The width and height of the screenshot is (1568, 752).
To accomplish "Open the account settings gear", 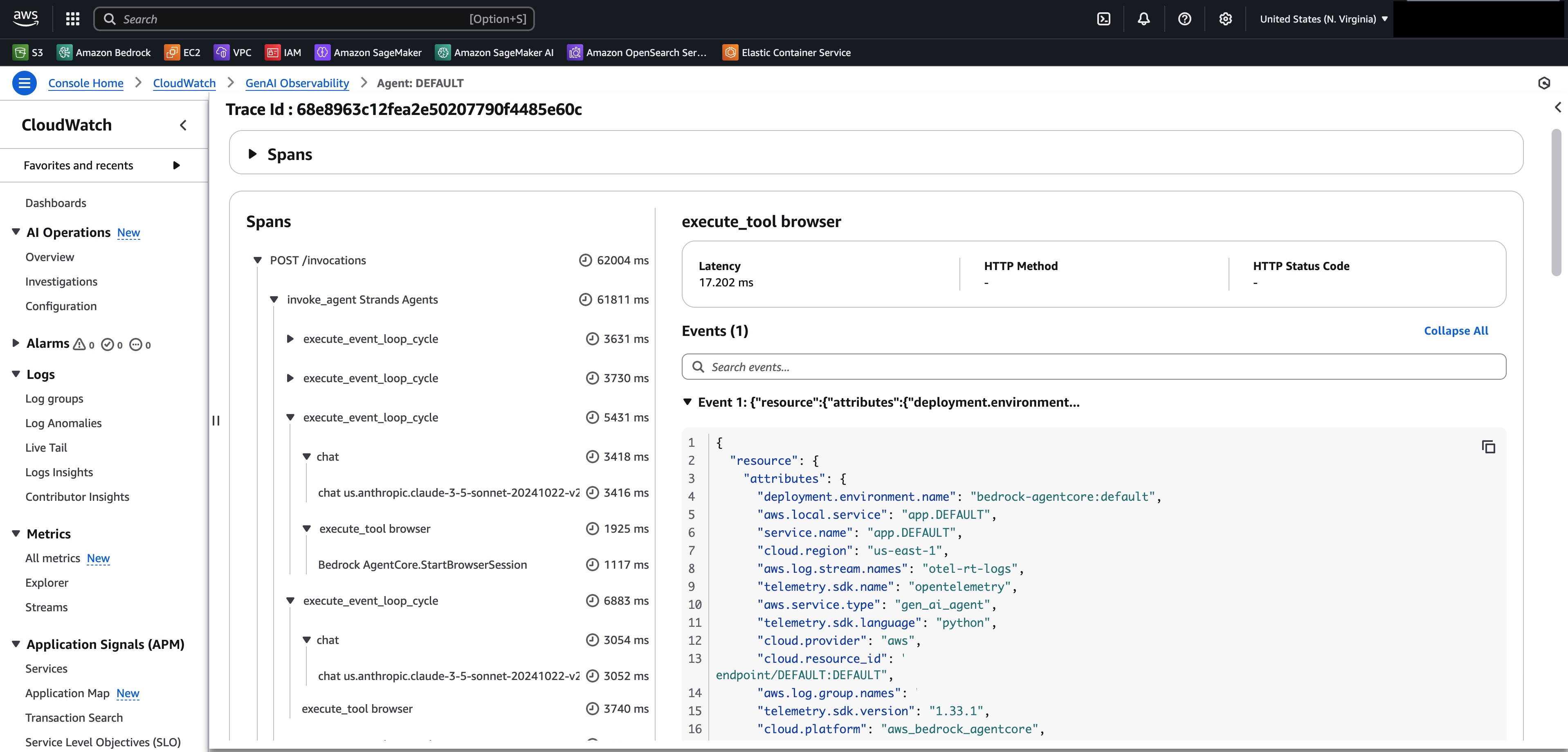I will point(1225,19).
